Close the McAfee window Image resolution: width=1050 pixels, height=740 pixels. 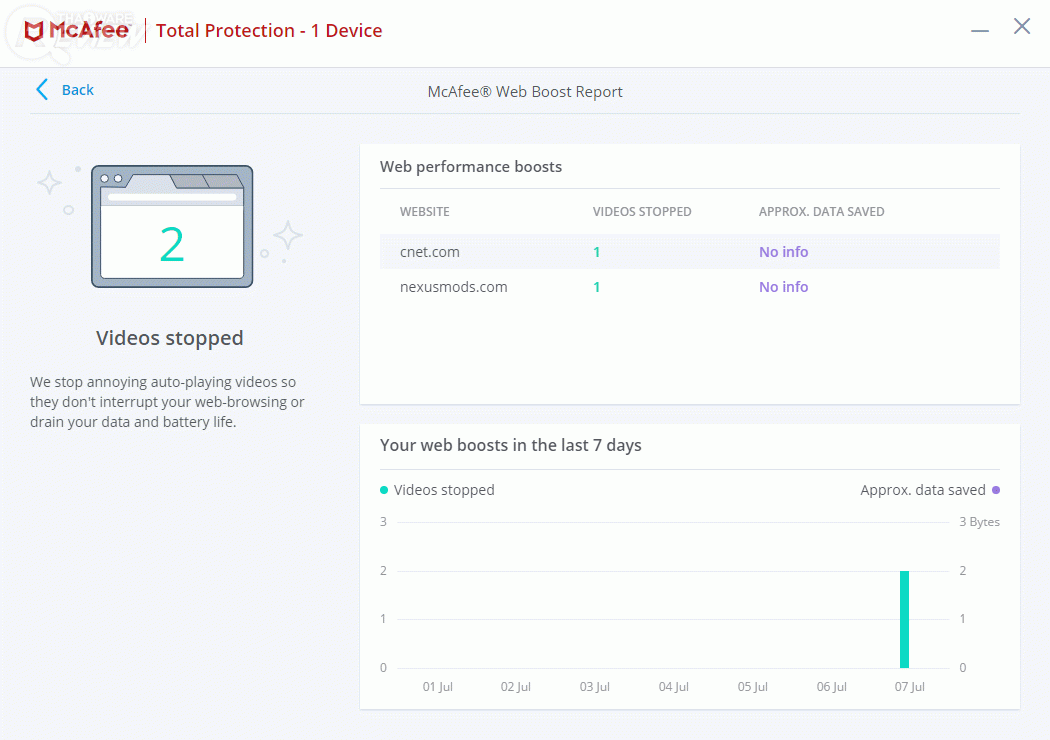coord(1022,27)
